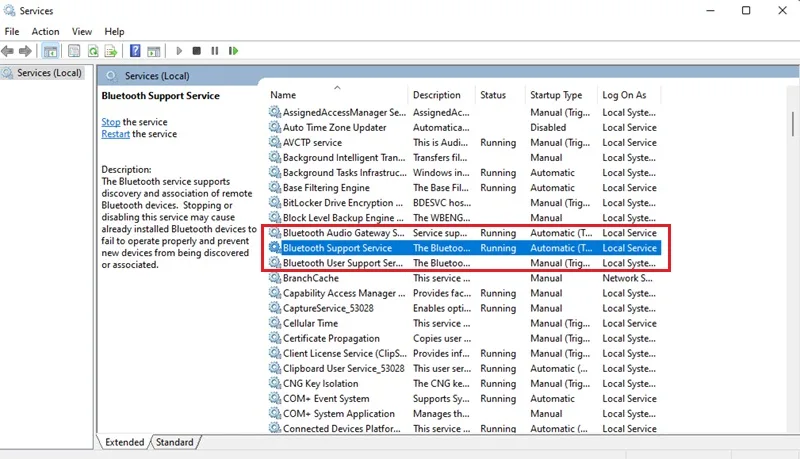Toggle the Show/Hide Console Tree icon
This screenshot has height=459, width=800.
tap(50, 51)
